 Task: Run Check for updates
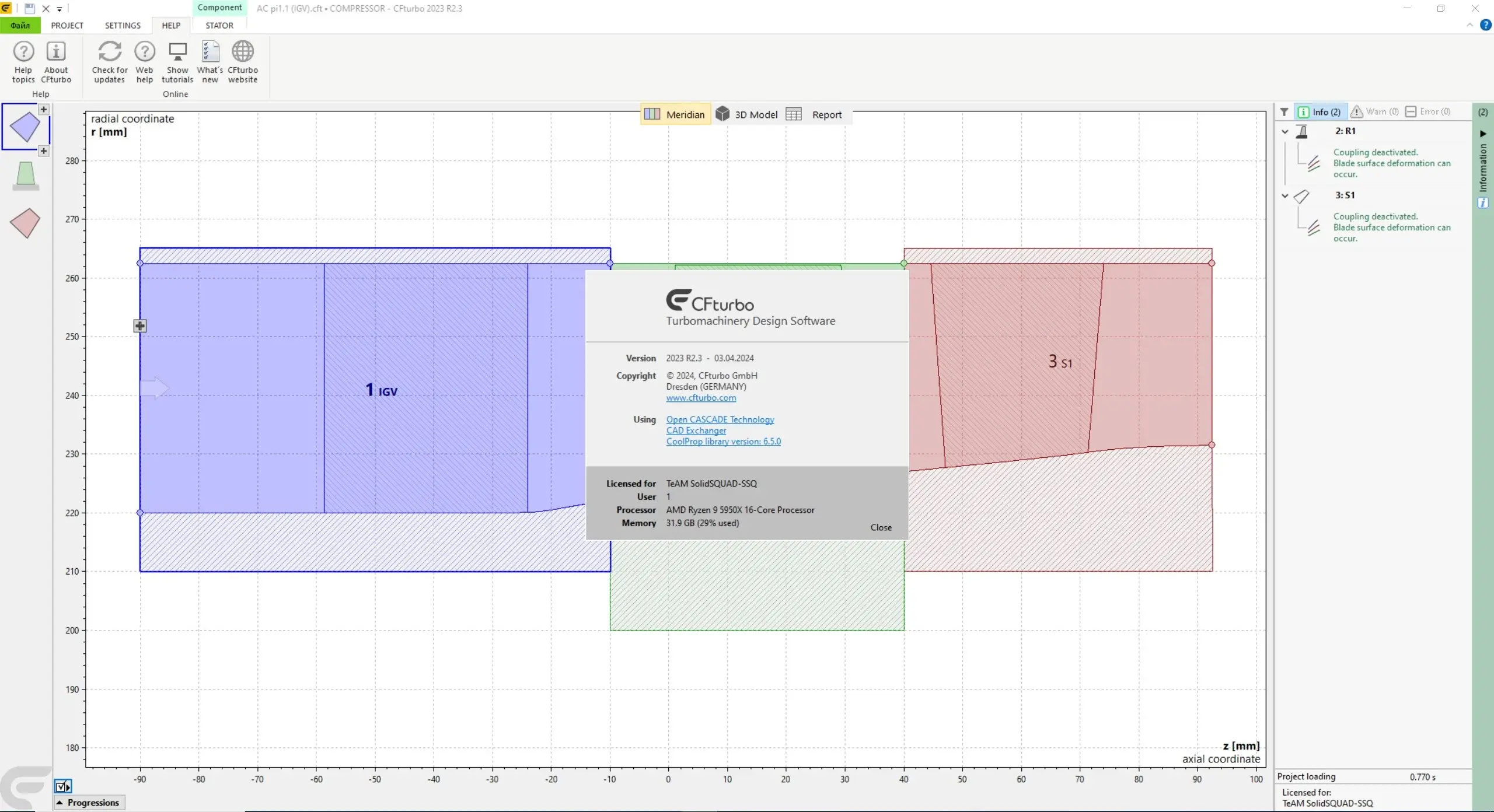tap(110, 62)
